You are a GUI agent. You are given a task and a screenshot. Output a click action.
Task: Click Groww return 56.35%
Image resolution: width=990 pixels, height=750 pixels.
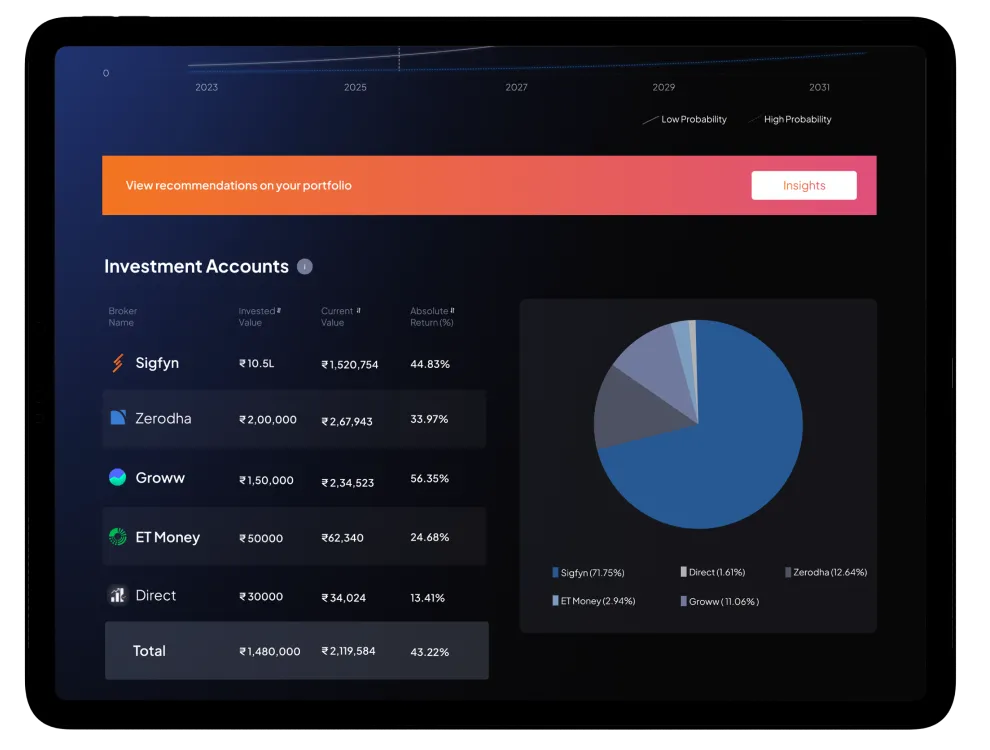pos(429,479)
